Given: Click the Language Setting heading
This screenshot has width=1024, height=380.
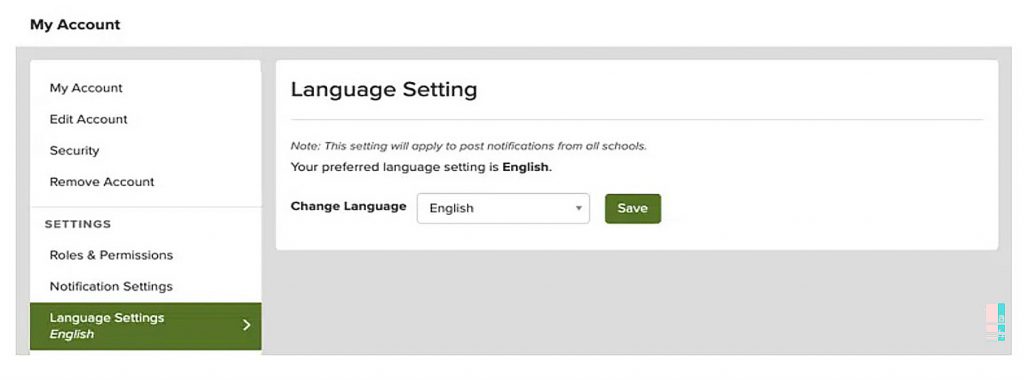Looking at the screenshot, I should [x=384, y=89].
